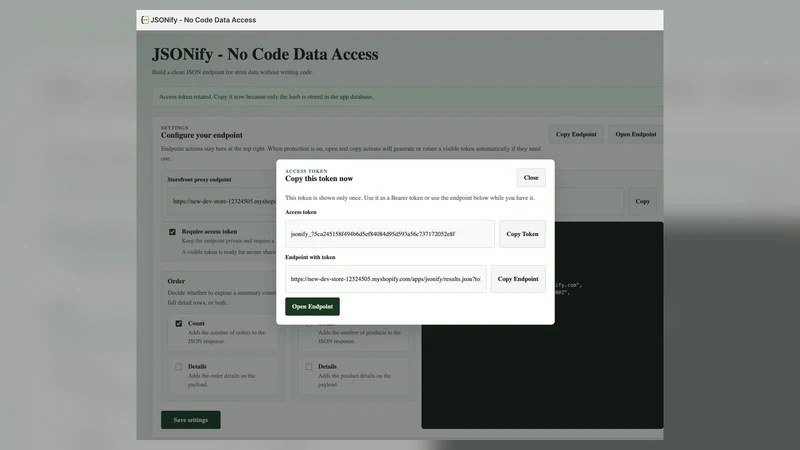Copy the storefront proxy endpoint URL
The image size is (800, 450).
coord(642,202)
